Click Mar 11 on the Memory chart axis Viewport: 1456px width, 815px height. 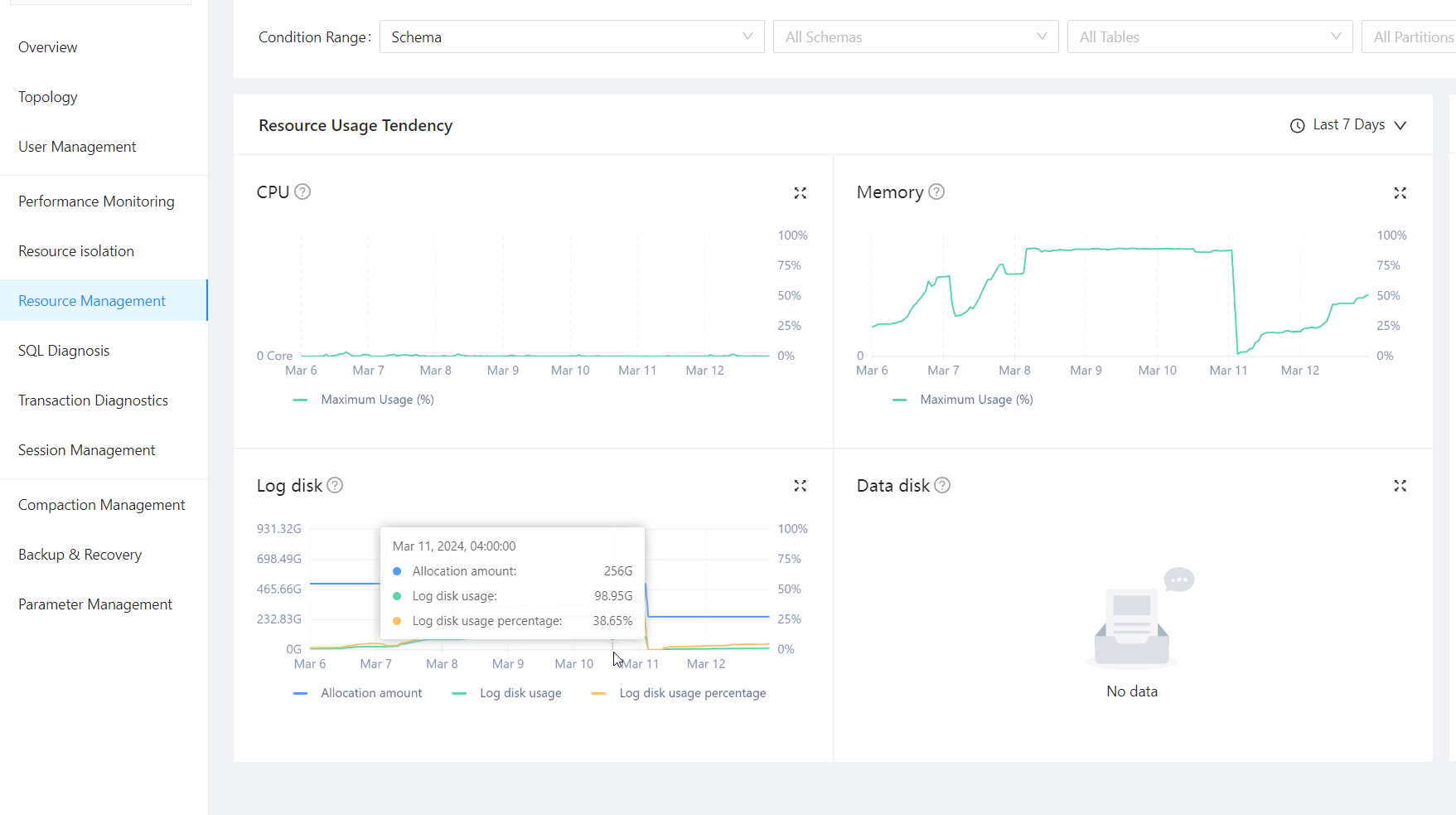click(1228, 371)
